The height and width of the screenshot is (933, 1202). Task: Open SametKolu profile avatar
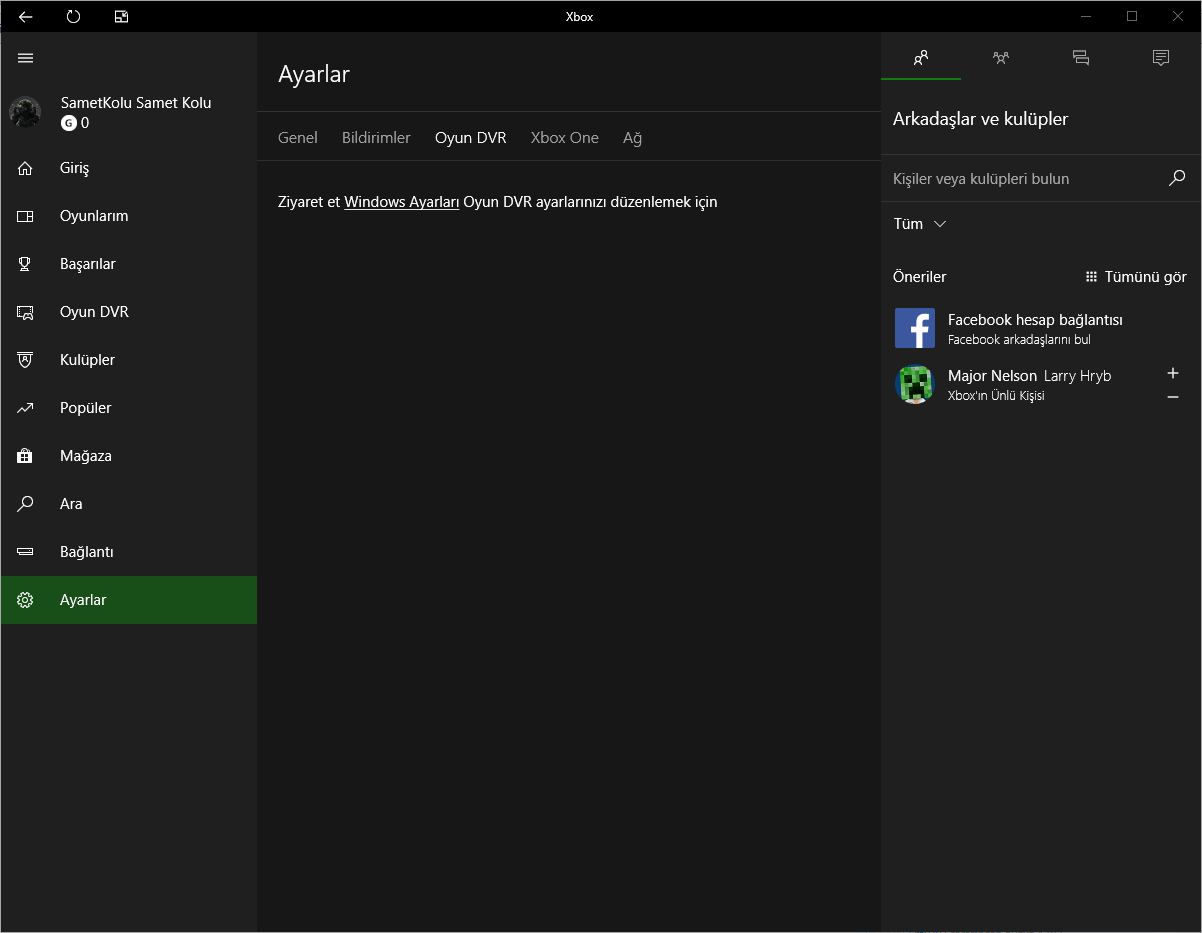coord(25,112)
